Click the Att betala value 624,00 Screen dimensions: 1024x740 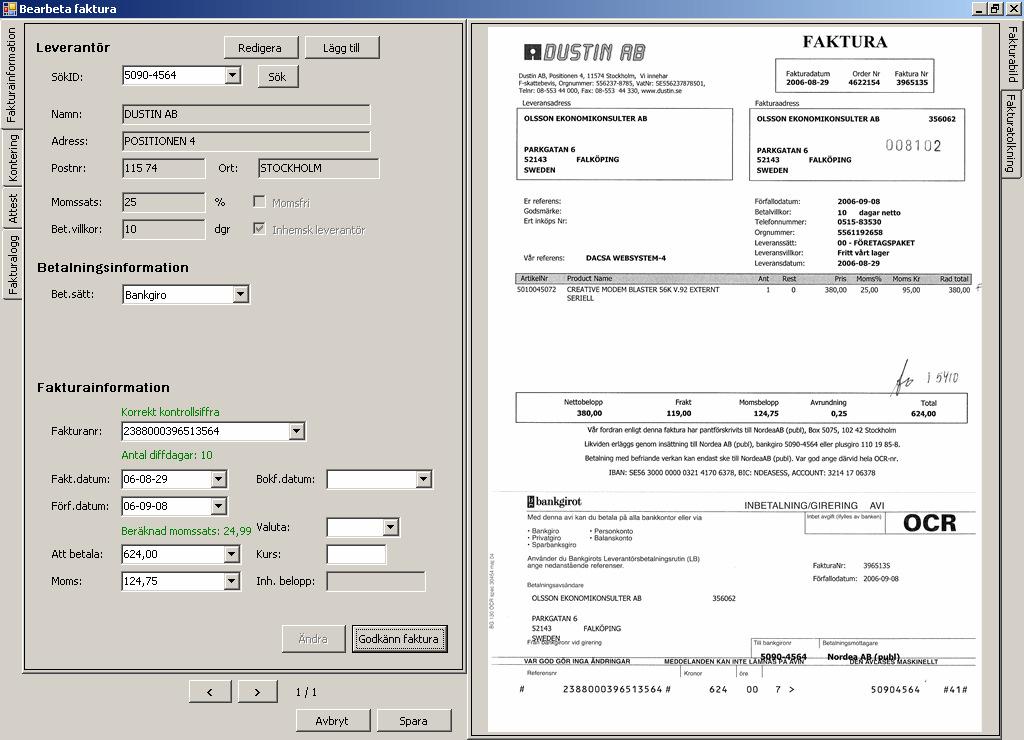(173, 555)
